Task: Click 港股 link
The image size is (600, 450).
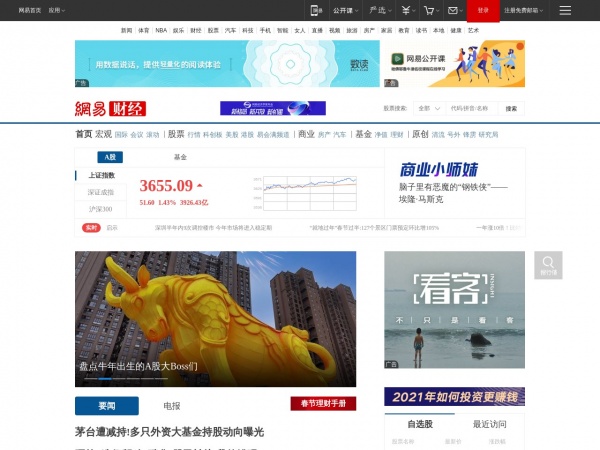Action: 247,135
